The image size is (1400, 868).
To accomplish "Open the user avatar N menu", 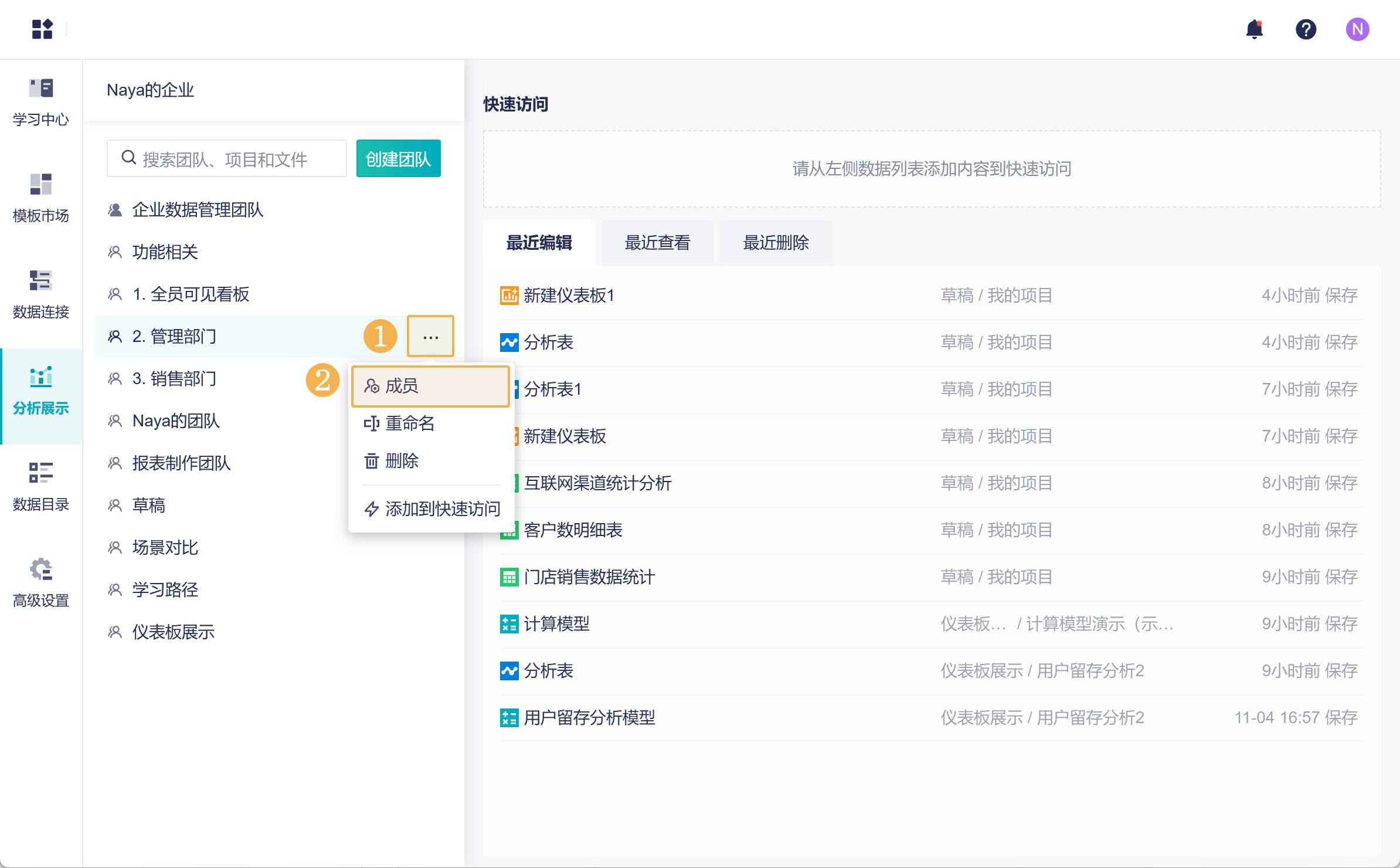I will click(x=1357, y=29).
